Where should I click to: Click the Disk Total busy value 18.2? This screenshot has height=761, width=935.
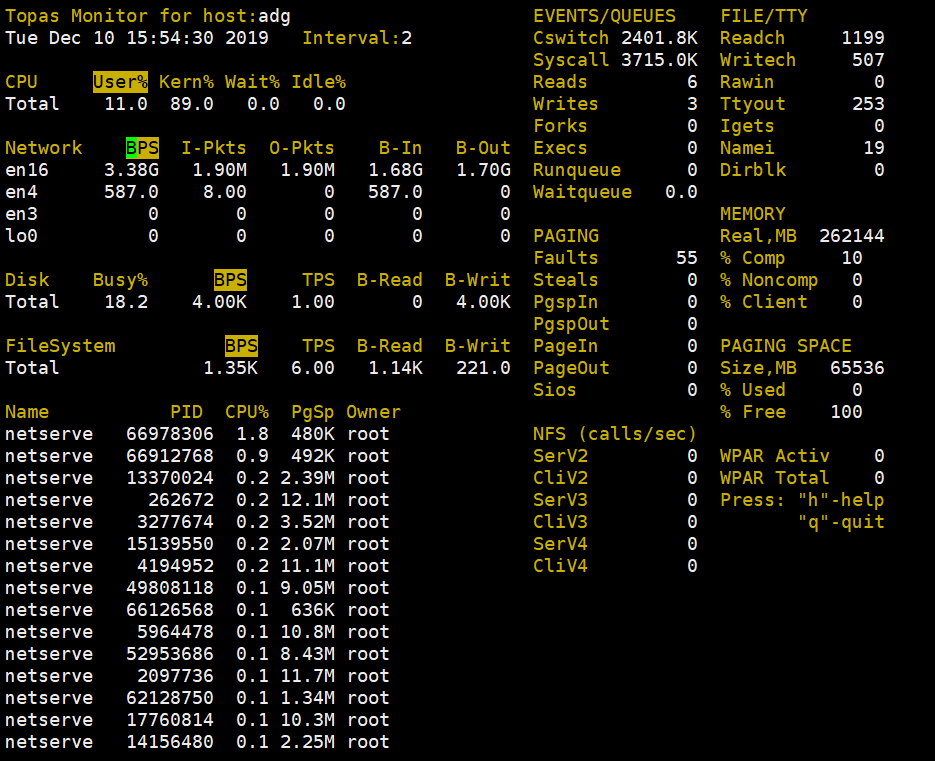126,302
